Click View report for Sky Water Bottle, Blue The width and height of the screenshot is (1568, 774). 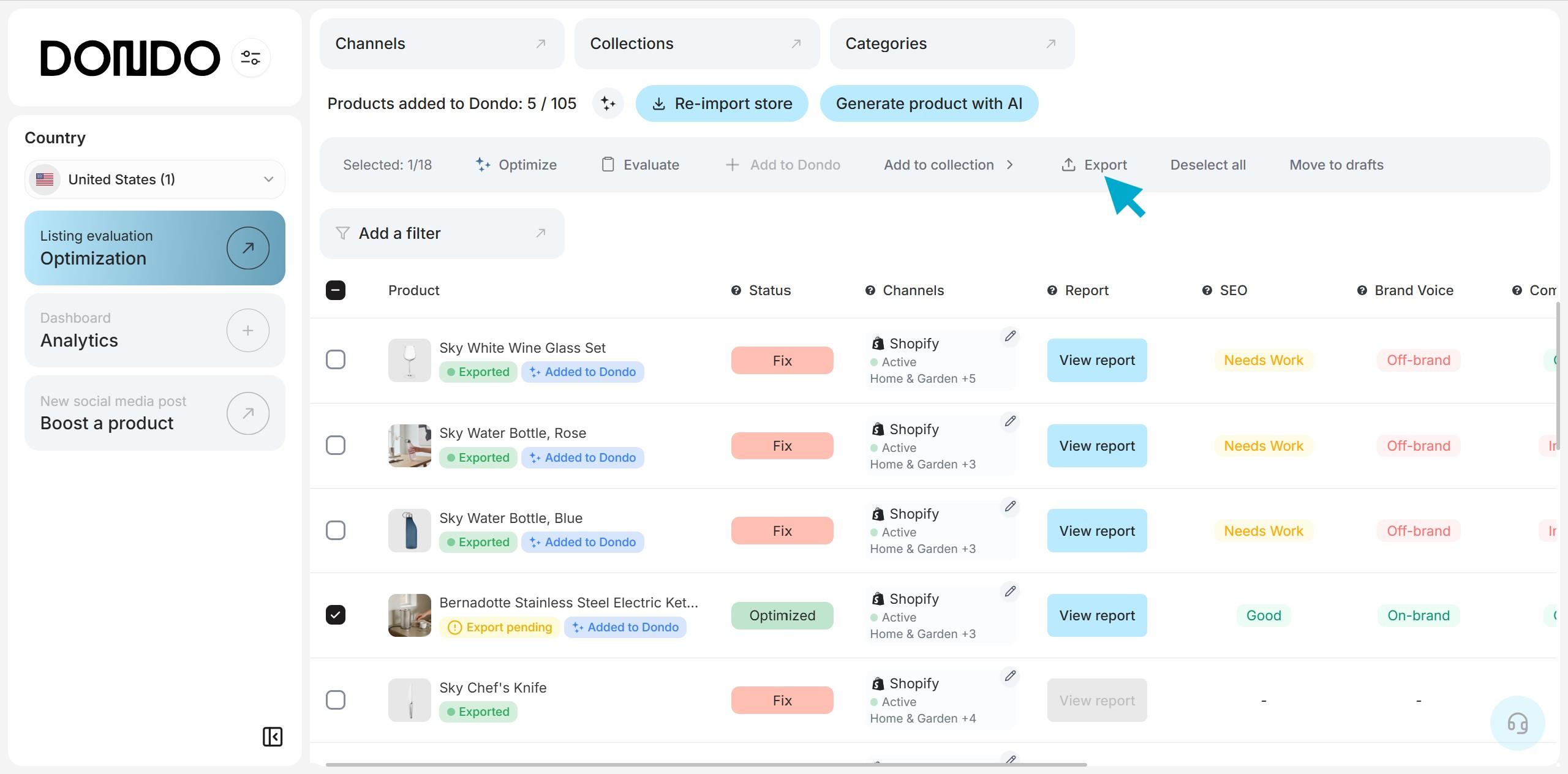tap(1096, 531)
